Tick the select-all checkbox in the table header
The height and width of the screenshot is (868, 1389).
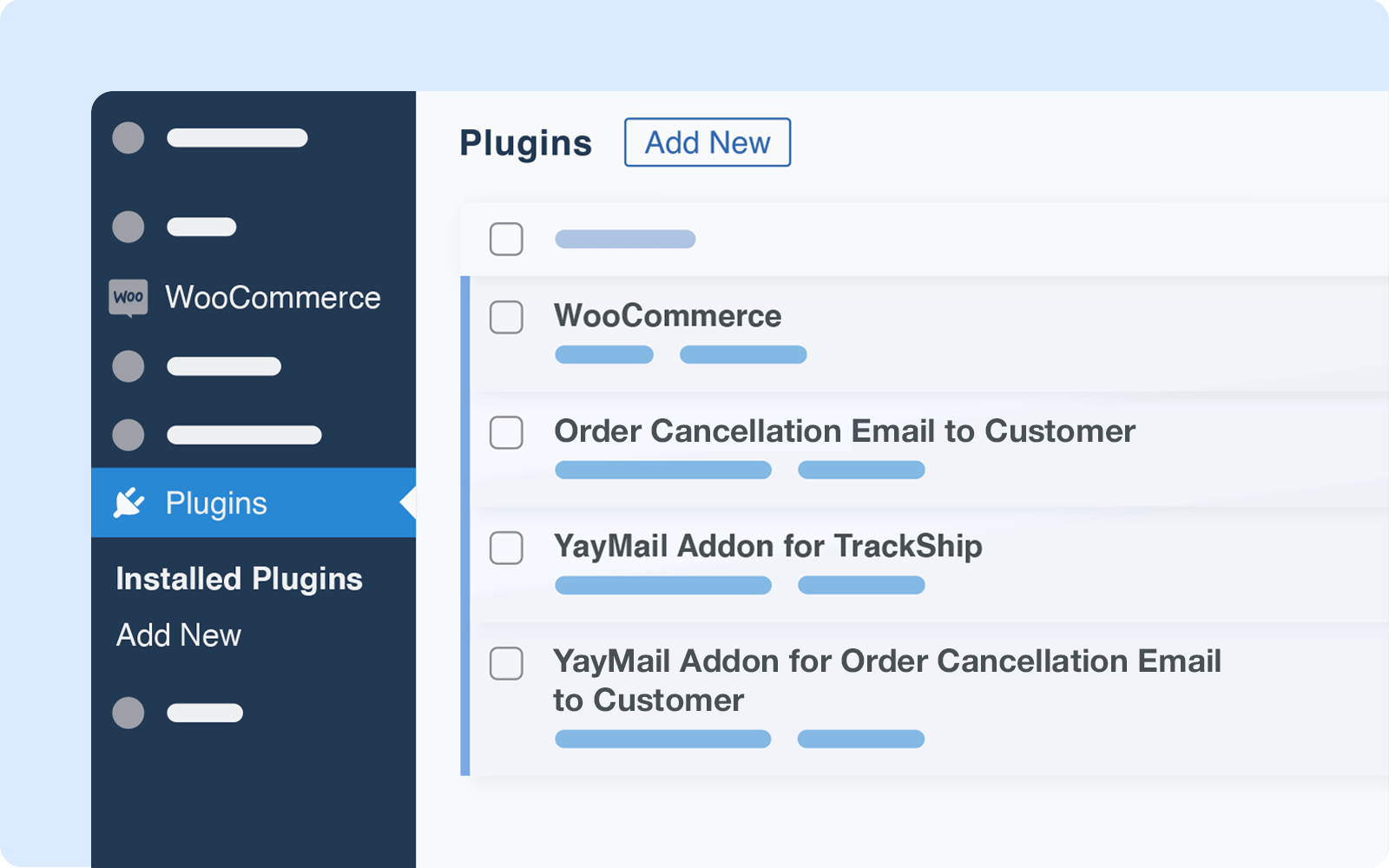tap(506, 239)
